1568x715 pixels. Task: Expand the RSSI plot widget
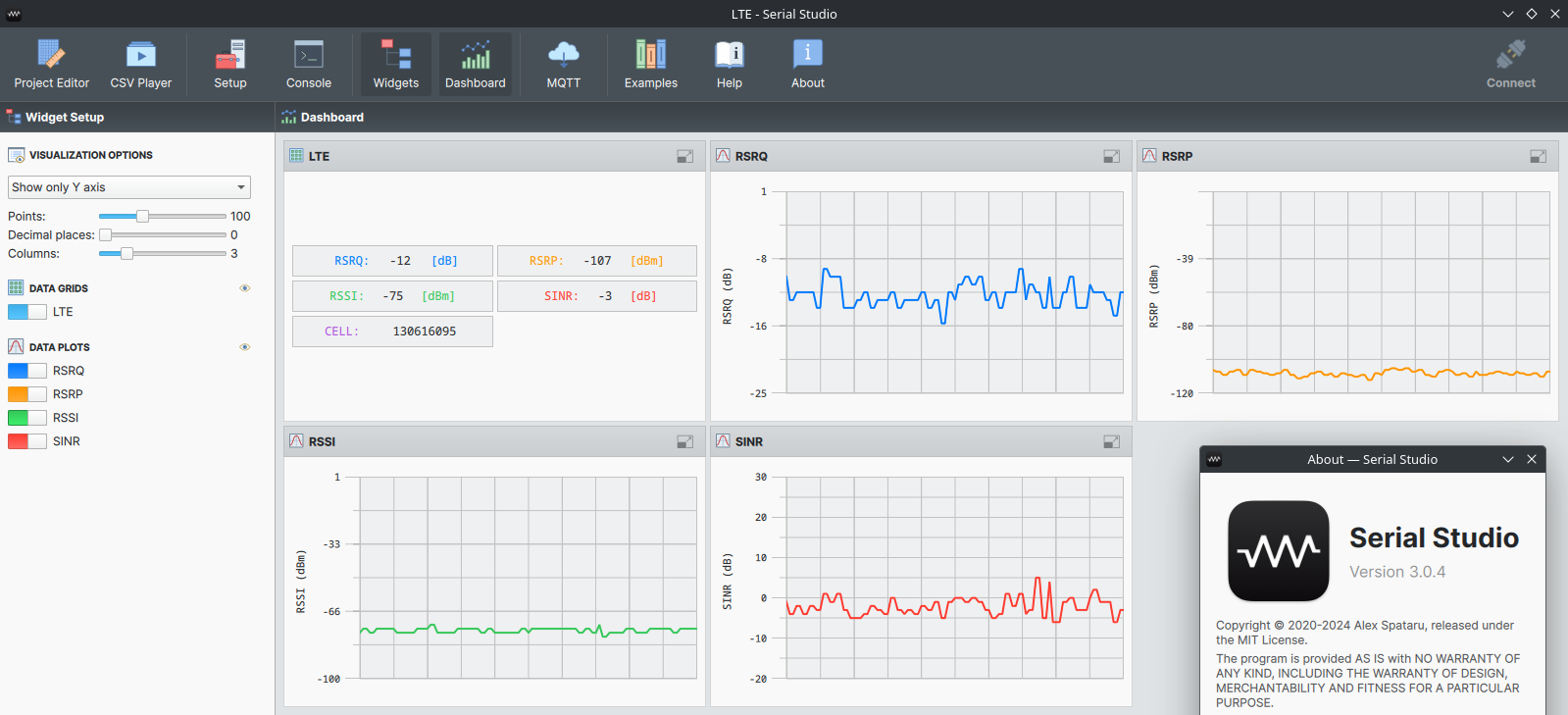[684, 442]
